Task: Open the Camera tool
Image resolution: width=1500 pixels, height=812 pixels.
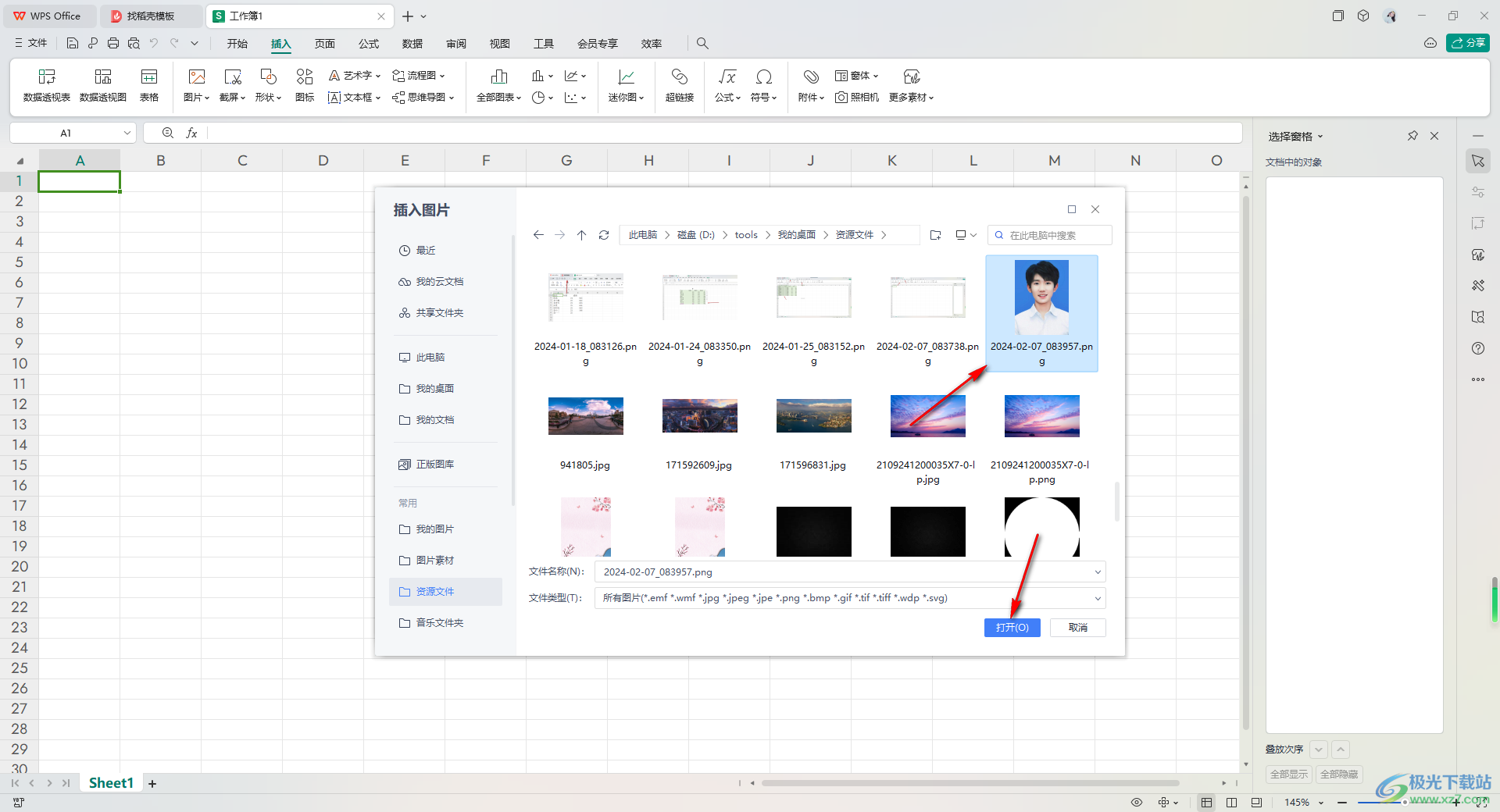Action: pyautogui.click(x=857, y=98)
